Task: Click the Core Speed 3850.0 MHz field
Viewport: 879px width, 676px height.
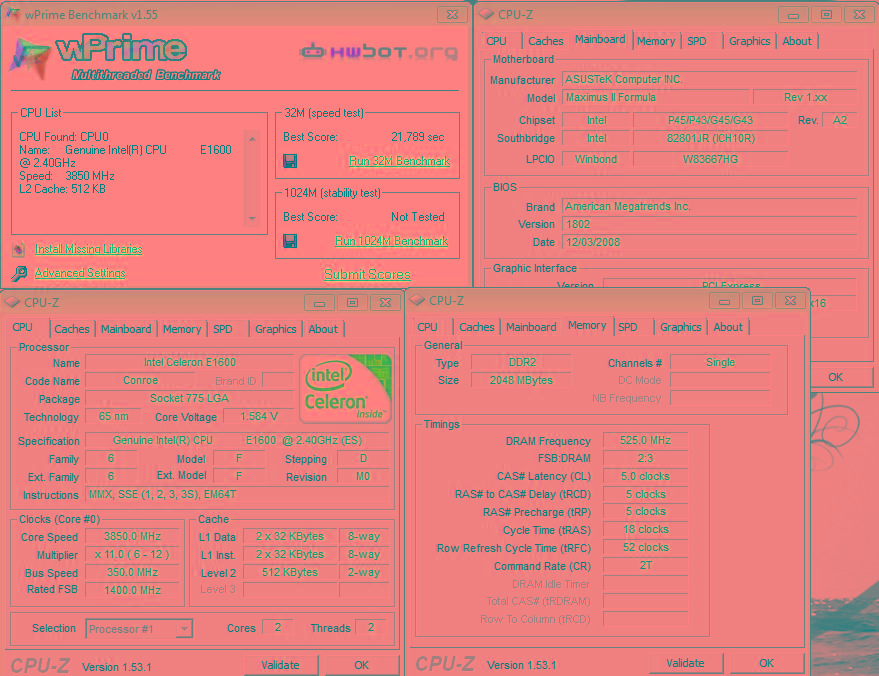Action: point(132,536)
